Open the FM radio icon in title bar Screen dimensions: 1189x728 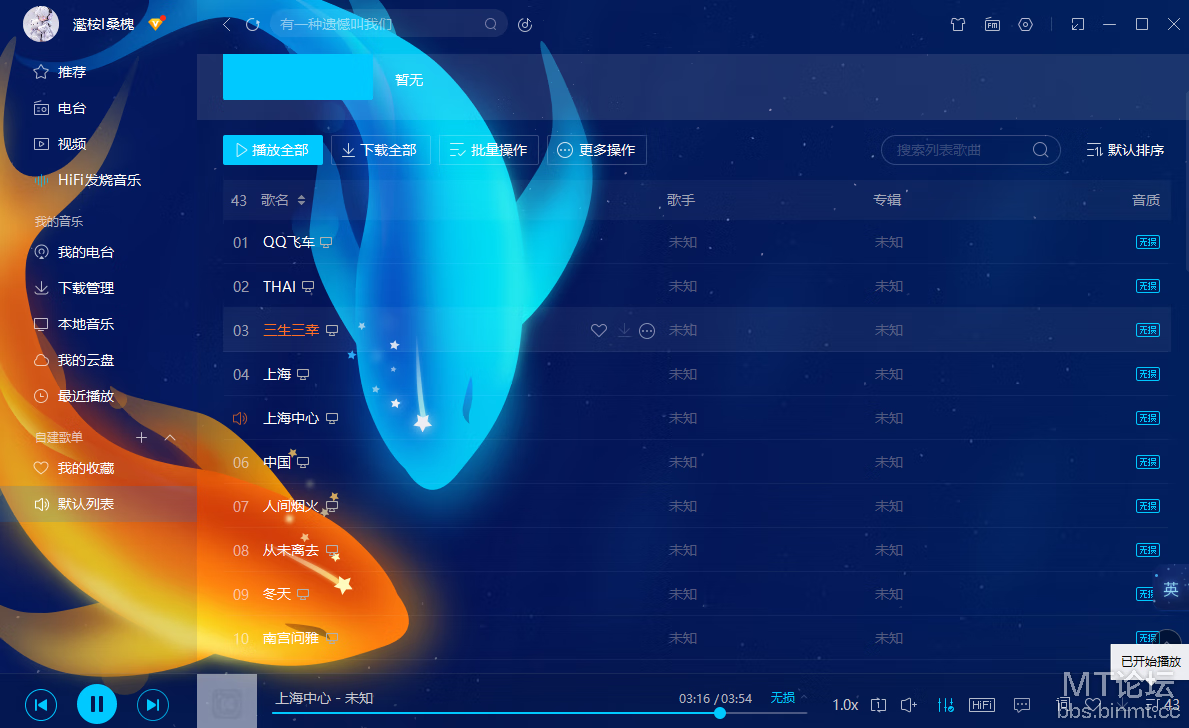(992, 24)
